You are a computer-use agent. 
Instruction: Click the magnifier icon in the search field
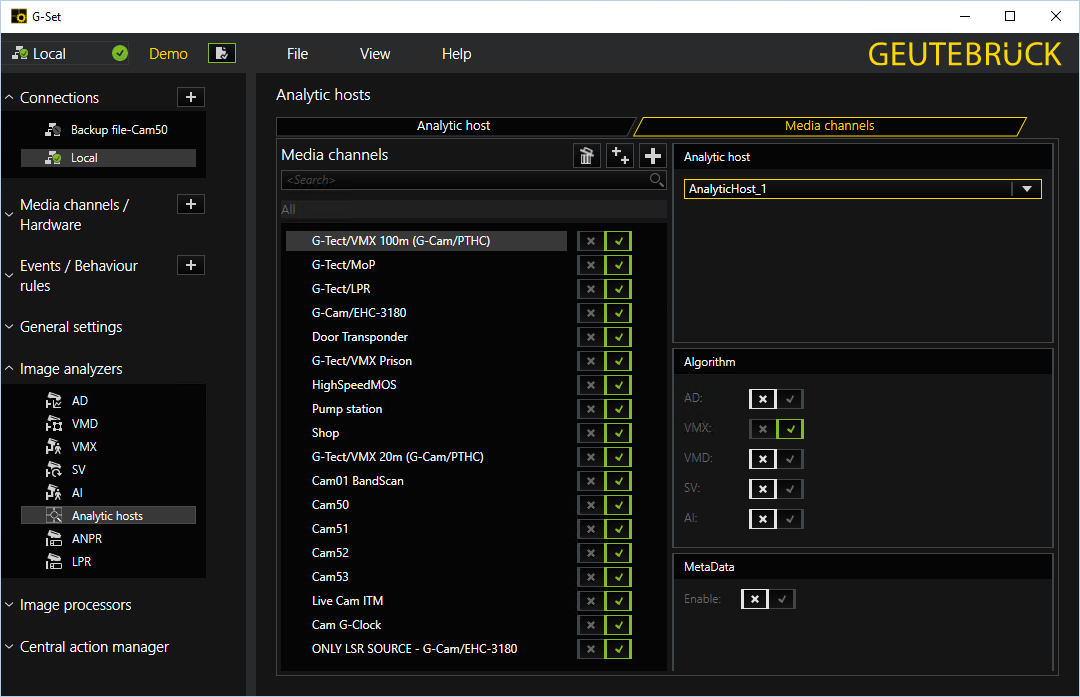656,180
